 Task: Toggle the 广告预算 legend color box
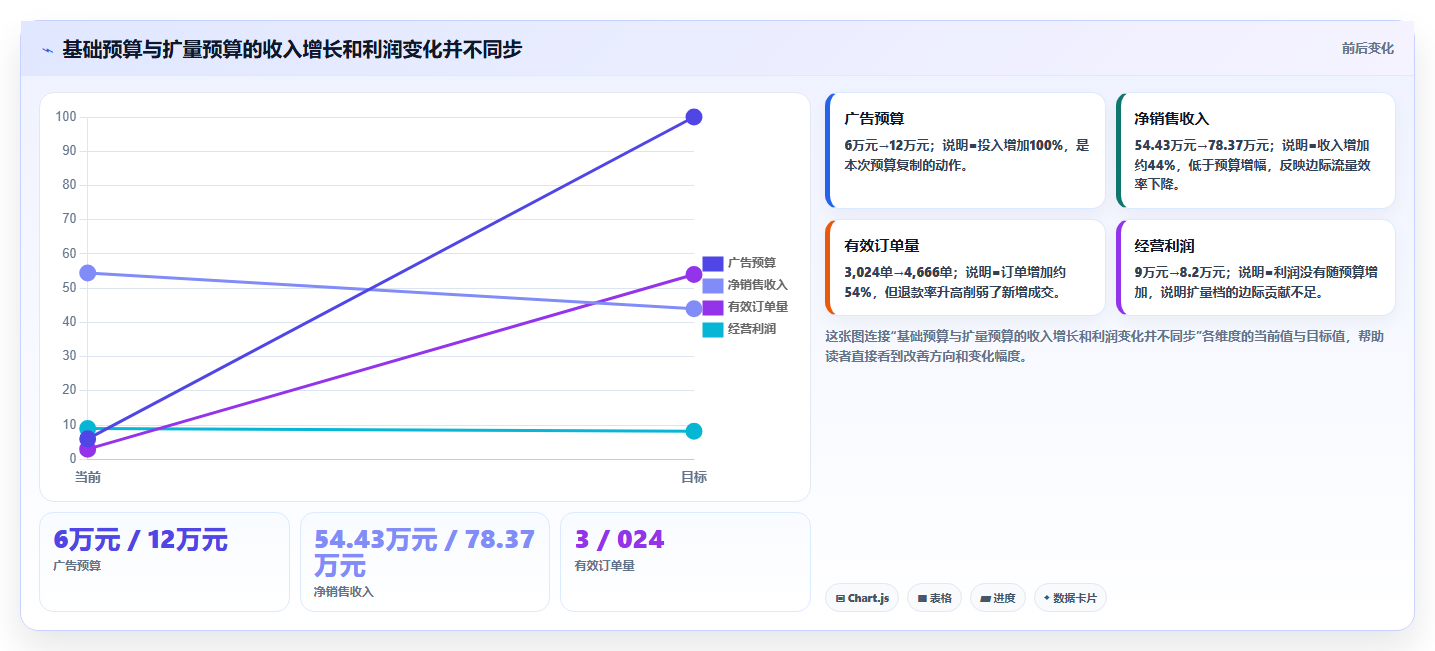[712, 263]
